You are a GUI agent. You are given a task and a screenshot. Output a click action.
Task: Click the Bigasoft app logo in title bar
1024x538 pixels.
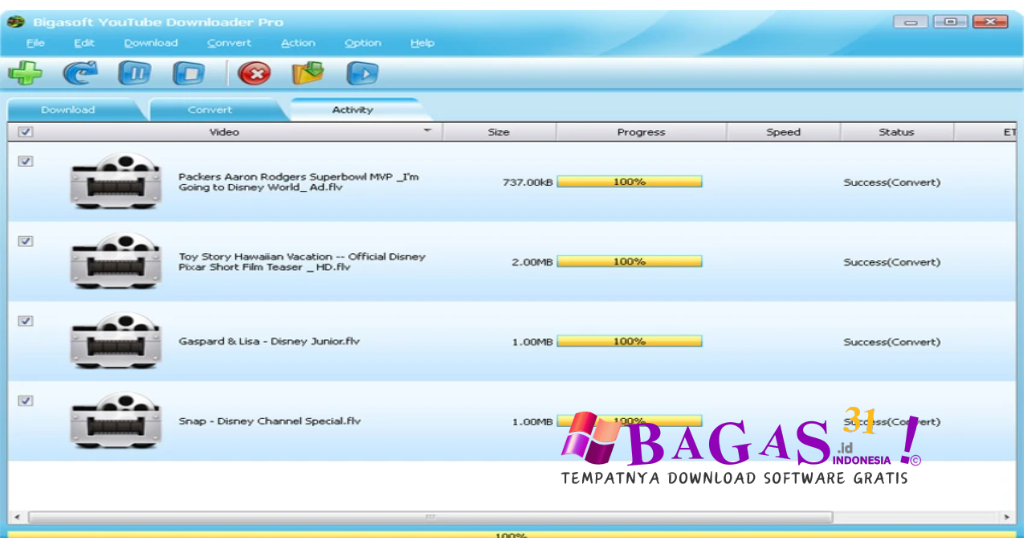point(16,22)
